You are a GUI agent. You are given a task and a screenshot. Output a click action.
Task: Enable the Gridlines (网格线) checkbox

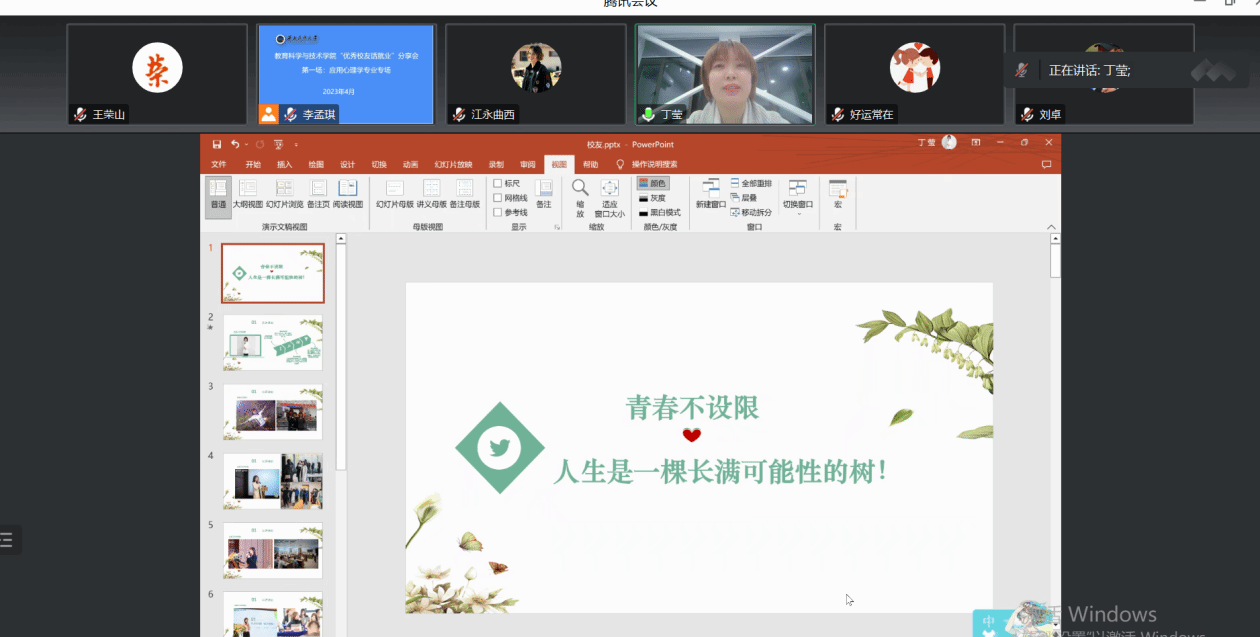pos(498,198)
